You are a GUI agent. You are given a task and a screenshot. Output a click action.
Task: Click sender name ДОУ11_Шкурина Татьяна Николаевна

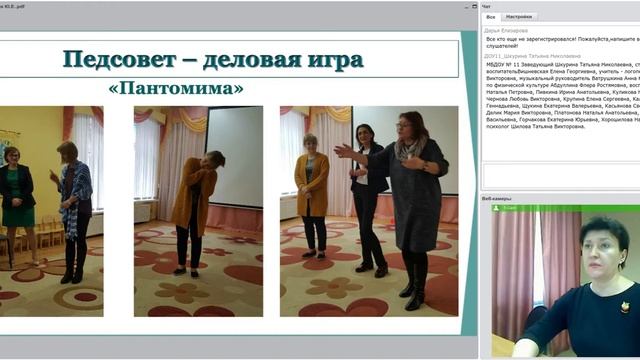coord(532,56)
